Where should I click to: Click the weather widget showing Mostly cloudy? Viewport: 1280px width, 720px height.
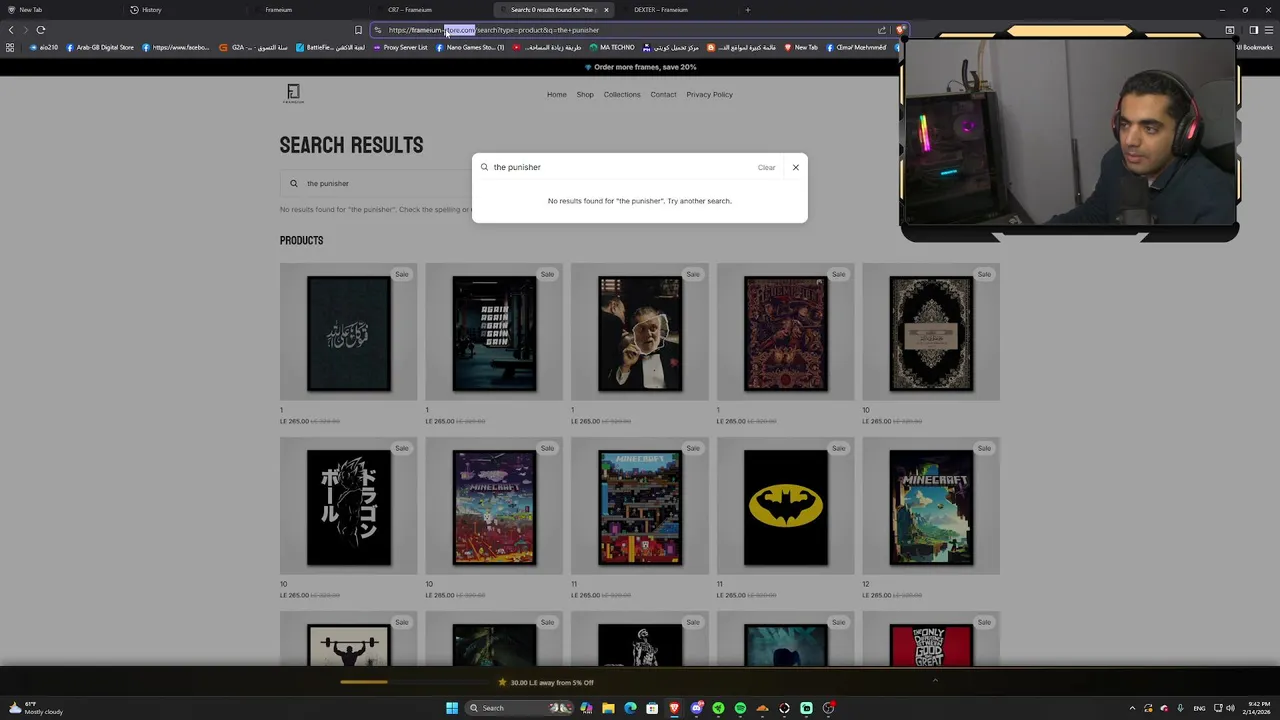(x=36, y=708)
